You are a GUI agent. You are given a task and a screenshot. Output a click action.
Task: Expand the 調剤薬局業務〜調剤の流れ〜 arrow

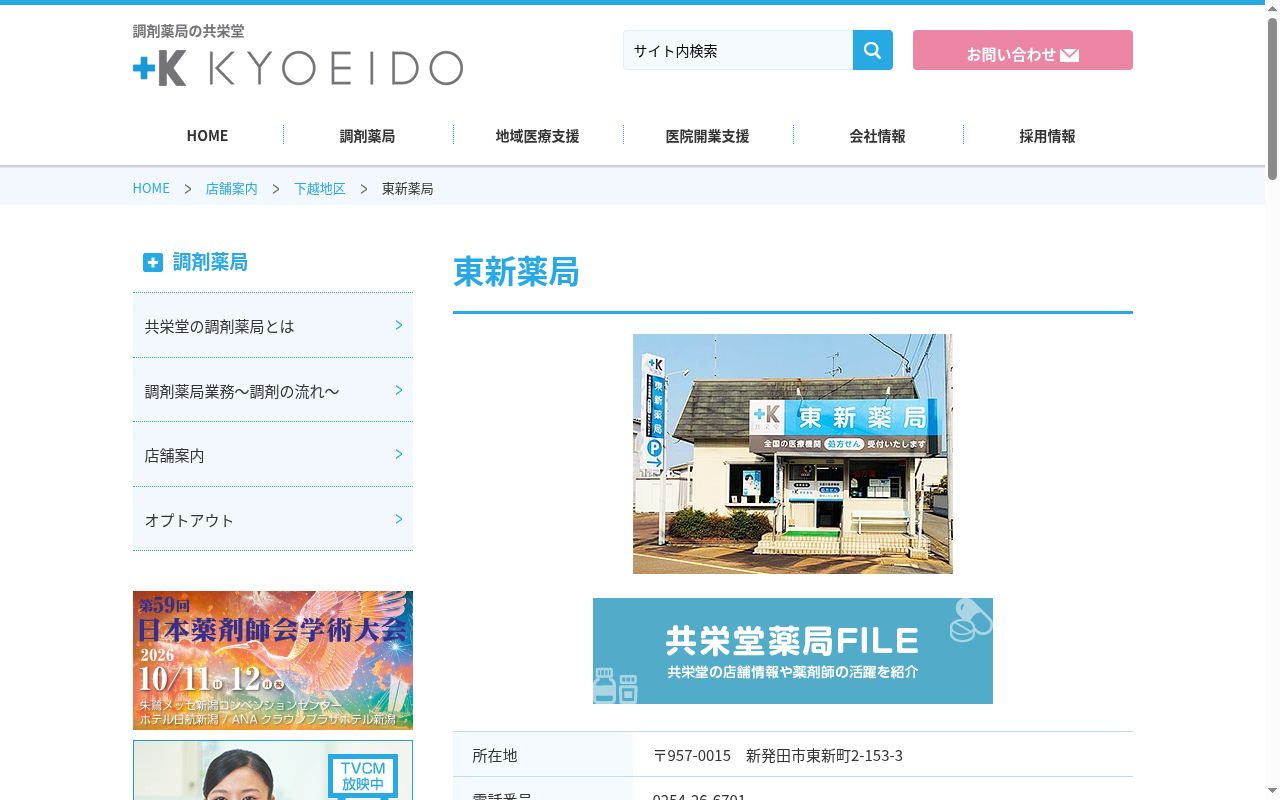coord(399,390)
